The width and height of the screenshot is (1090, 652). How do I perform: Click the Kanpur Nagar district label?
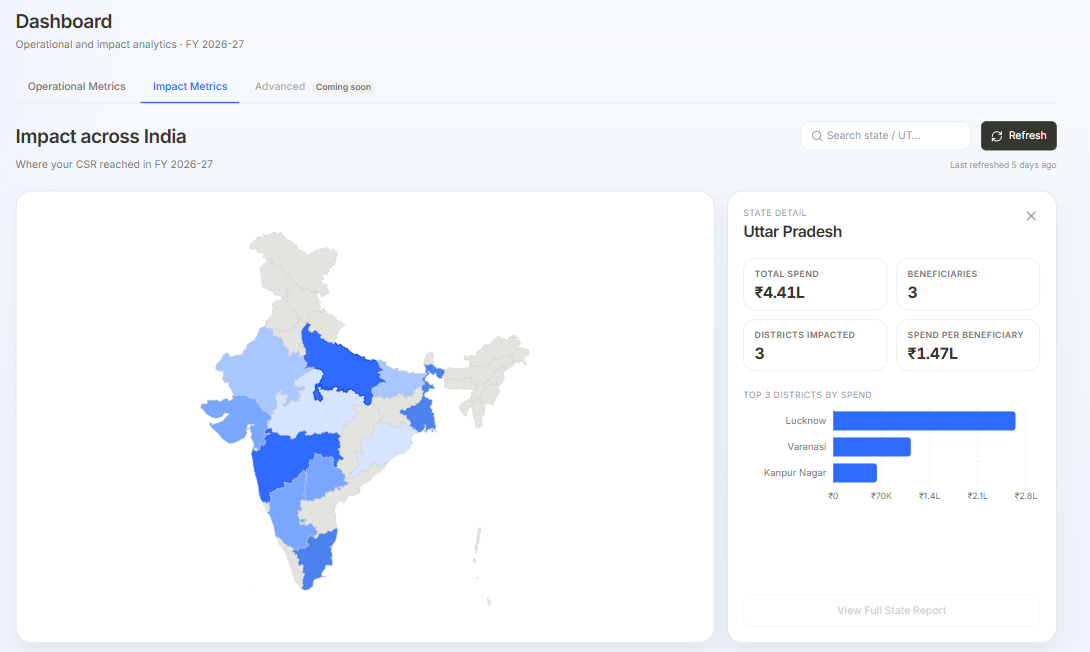tap(795, 473)
